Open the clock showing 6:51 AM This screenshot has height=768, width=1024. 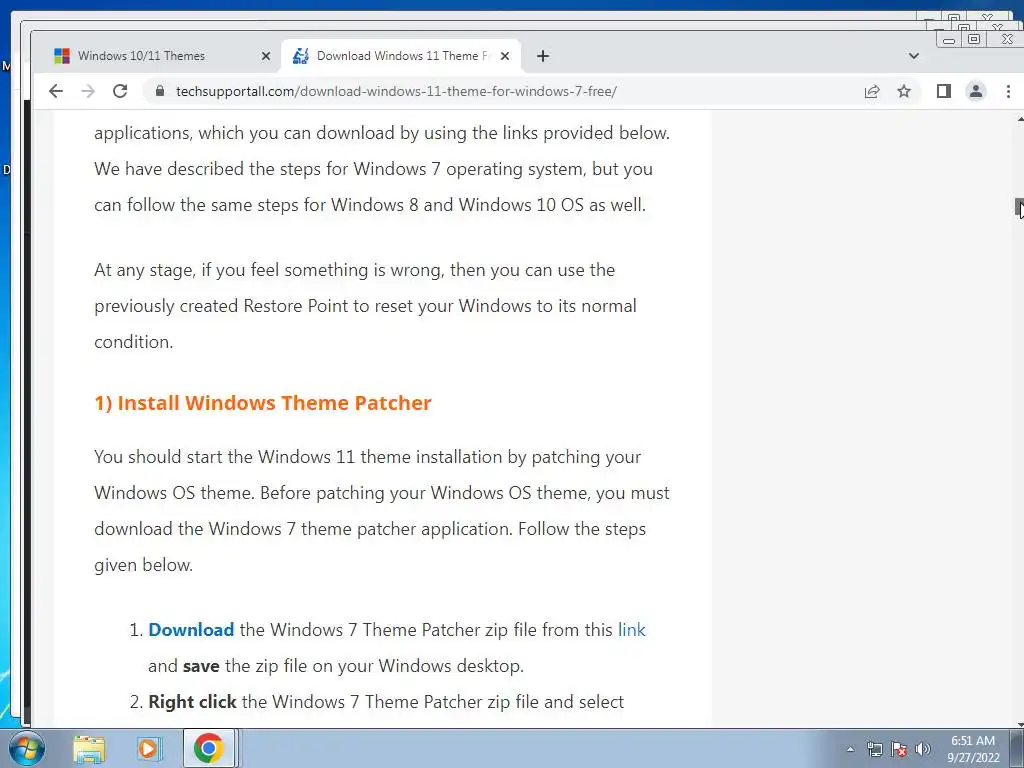(973, 748)
